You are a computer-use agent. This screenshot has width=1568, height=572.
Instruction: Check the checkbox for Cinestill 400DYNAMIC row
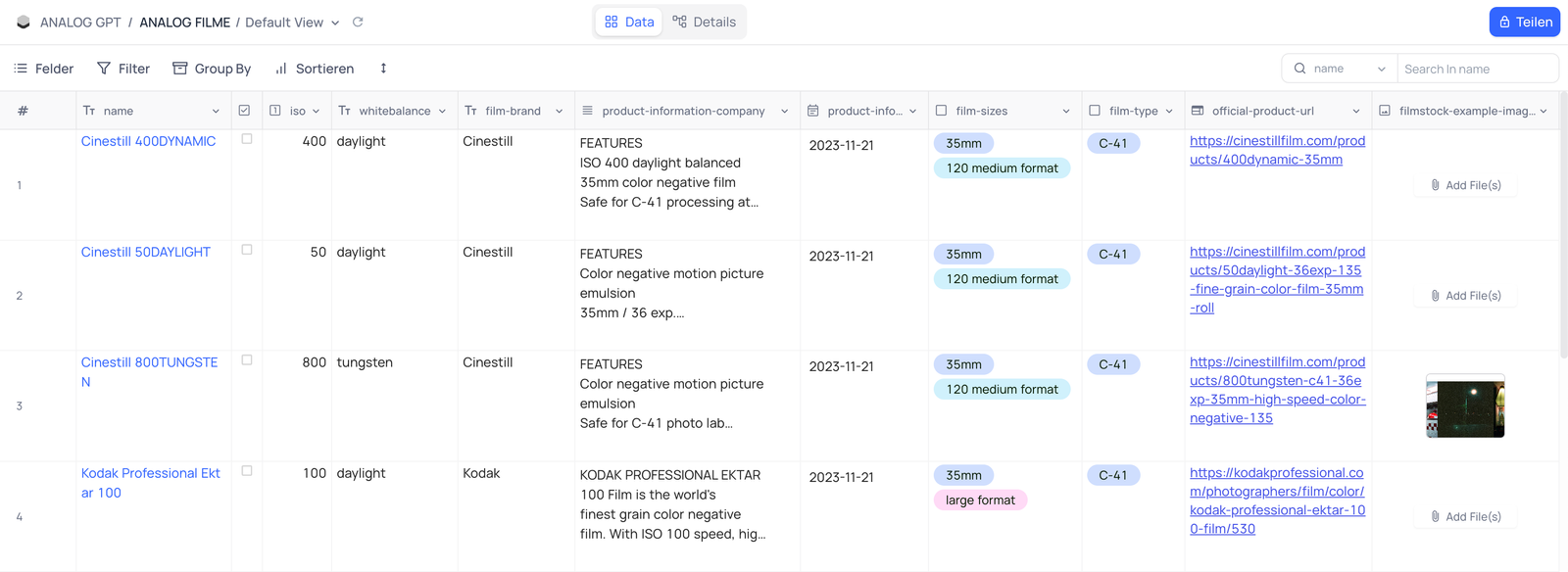245,138
